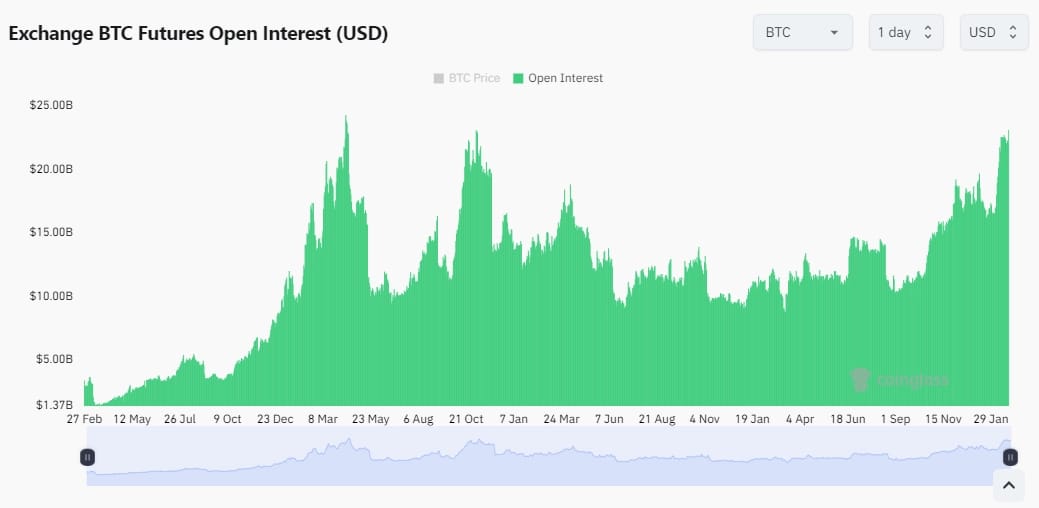Click the left range slider pause handle
This screenshot has width=1039, height=508.
pos(87,457)
